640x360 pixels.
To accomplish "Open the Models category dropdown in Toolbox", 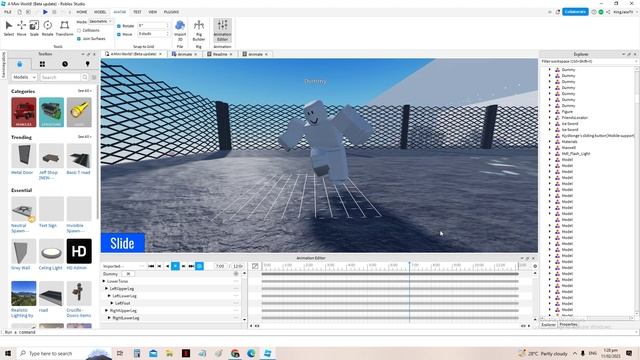I will tap(24, 77).
